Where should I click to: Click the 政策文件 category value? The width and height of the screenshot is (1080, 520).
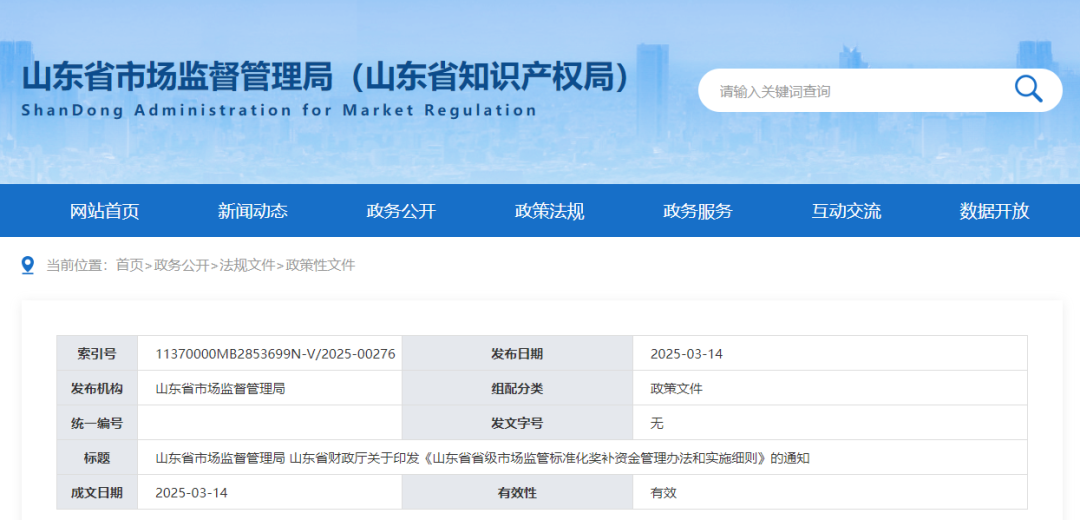tap(676, 388)
